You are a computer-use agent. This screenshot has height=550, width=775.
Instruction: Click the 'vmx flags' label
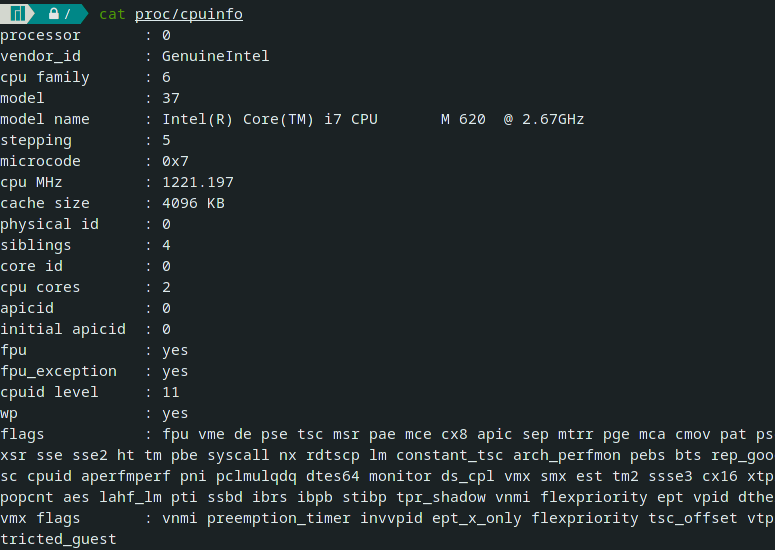pyautogui.click(x=40, y=518)
